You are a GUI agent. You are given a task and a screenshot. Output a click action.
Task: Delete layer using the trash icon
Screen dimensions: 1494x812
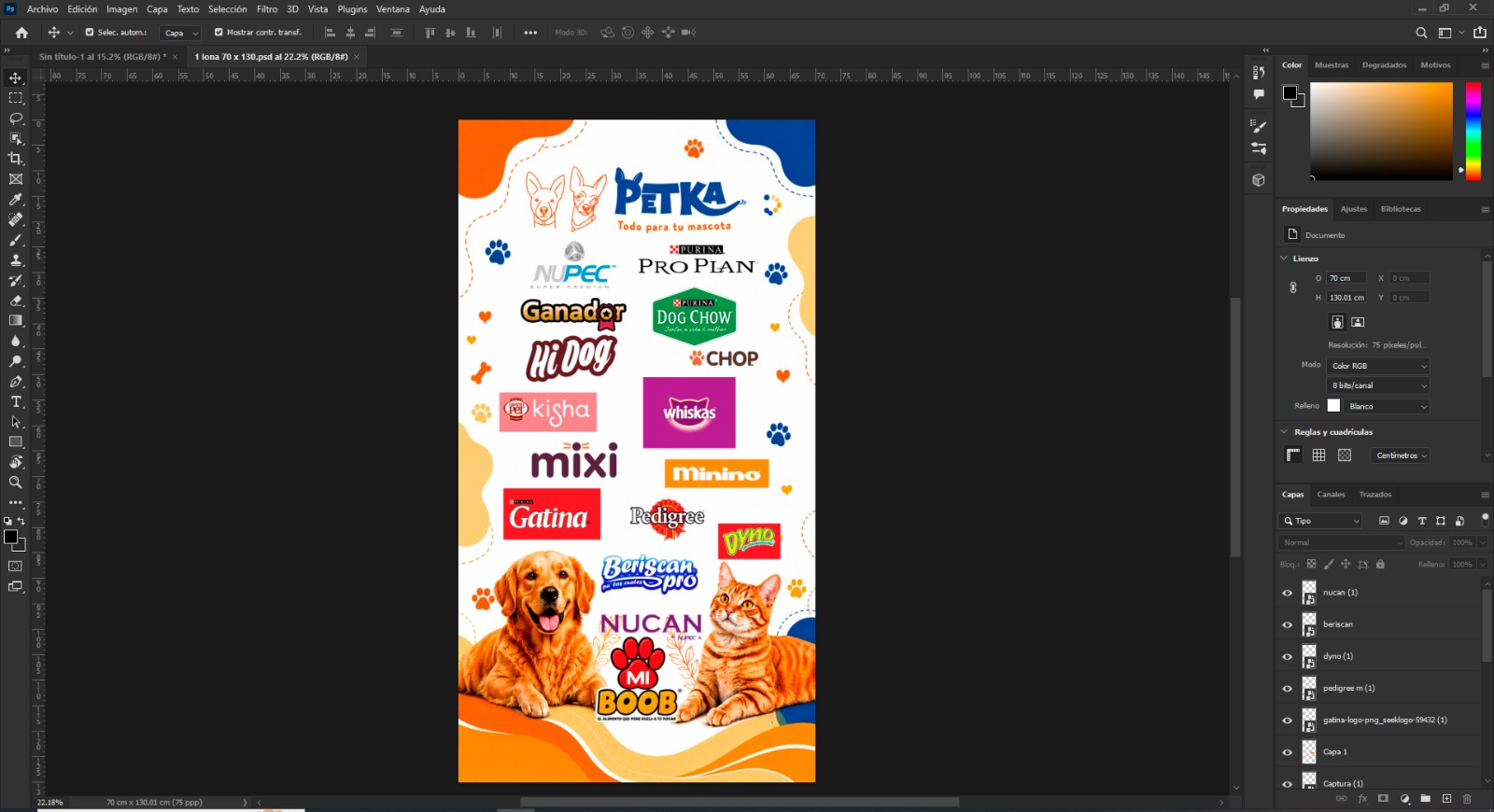pos(1467,799)
